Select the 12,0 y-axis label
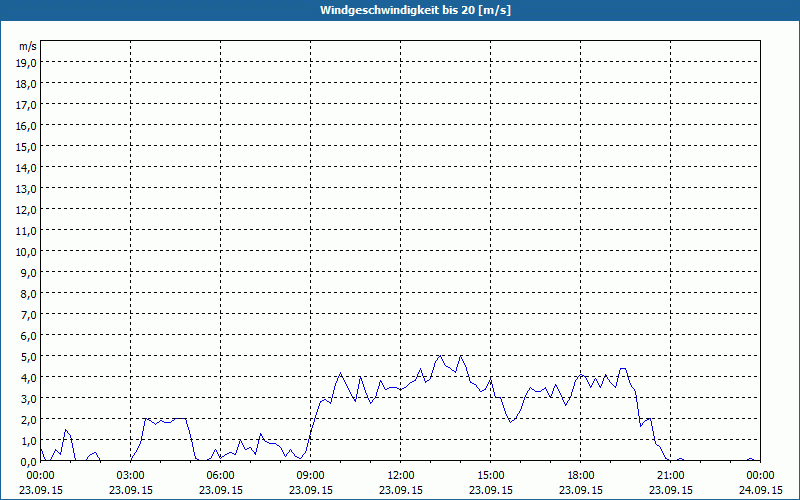Viewport: 800px width, 500px height. coord(26,210)
